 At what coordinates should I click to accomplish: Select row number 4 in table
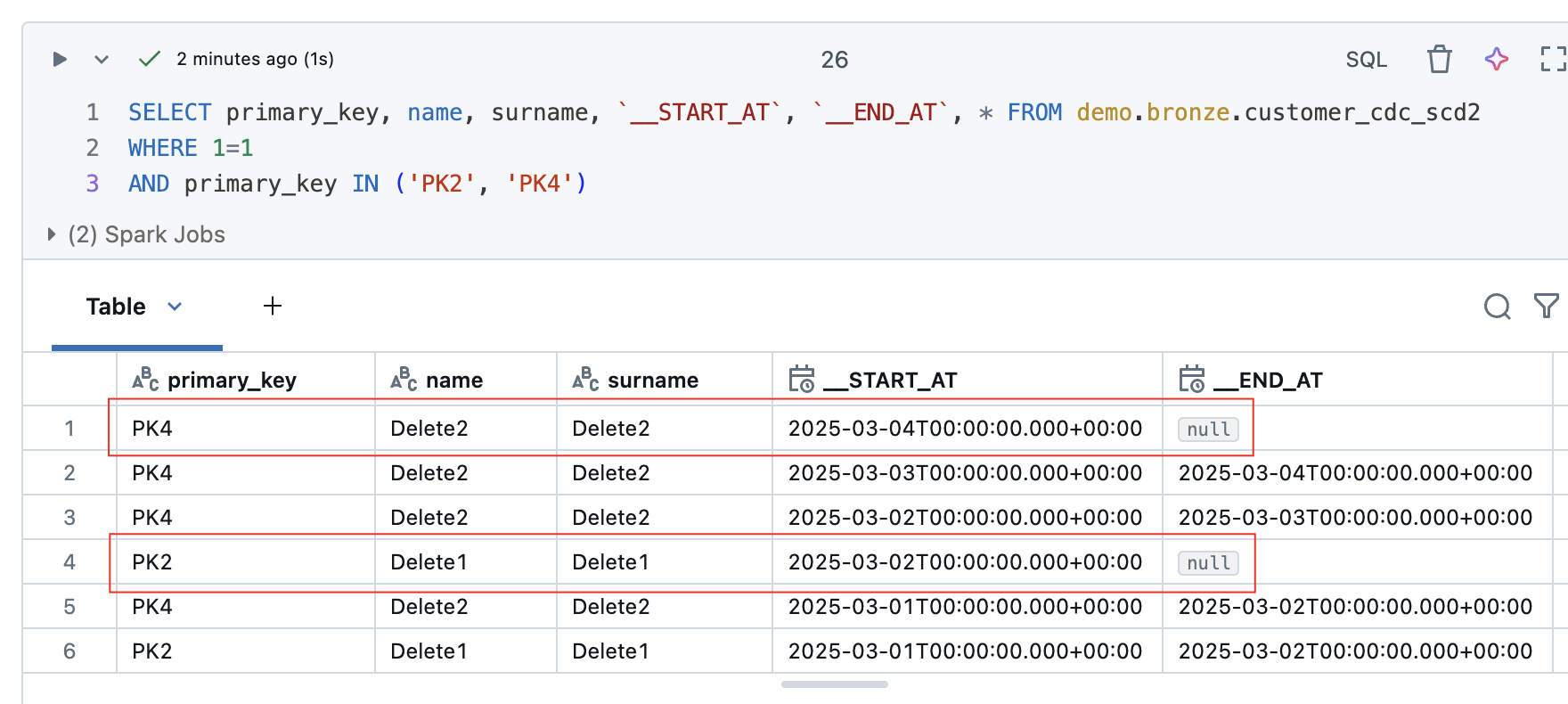69,562
